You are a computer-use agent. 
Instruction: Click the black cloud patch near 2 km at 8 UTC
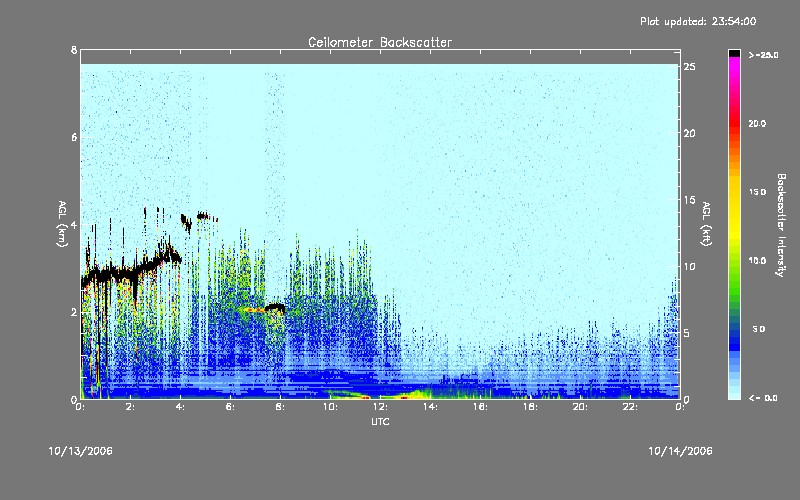pos(276,308)
